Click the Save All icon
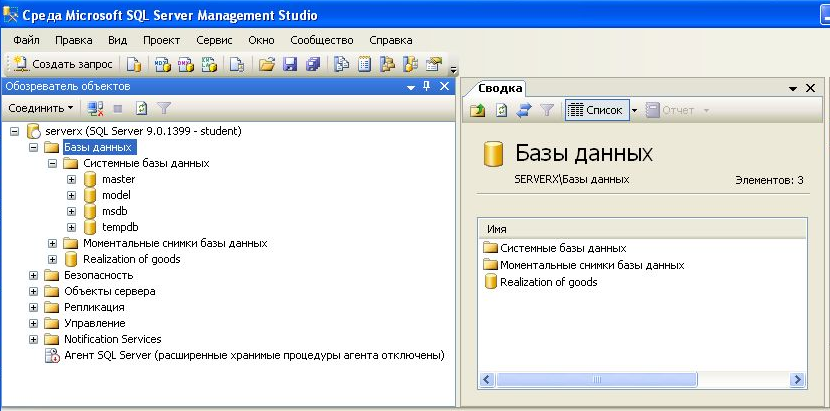Viewport: 830px width, 411px height. 313,65
